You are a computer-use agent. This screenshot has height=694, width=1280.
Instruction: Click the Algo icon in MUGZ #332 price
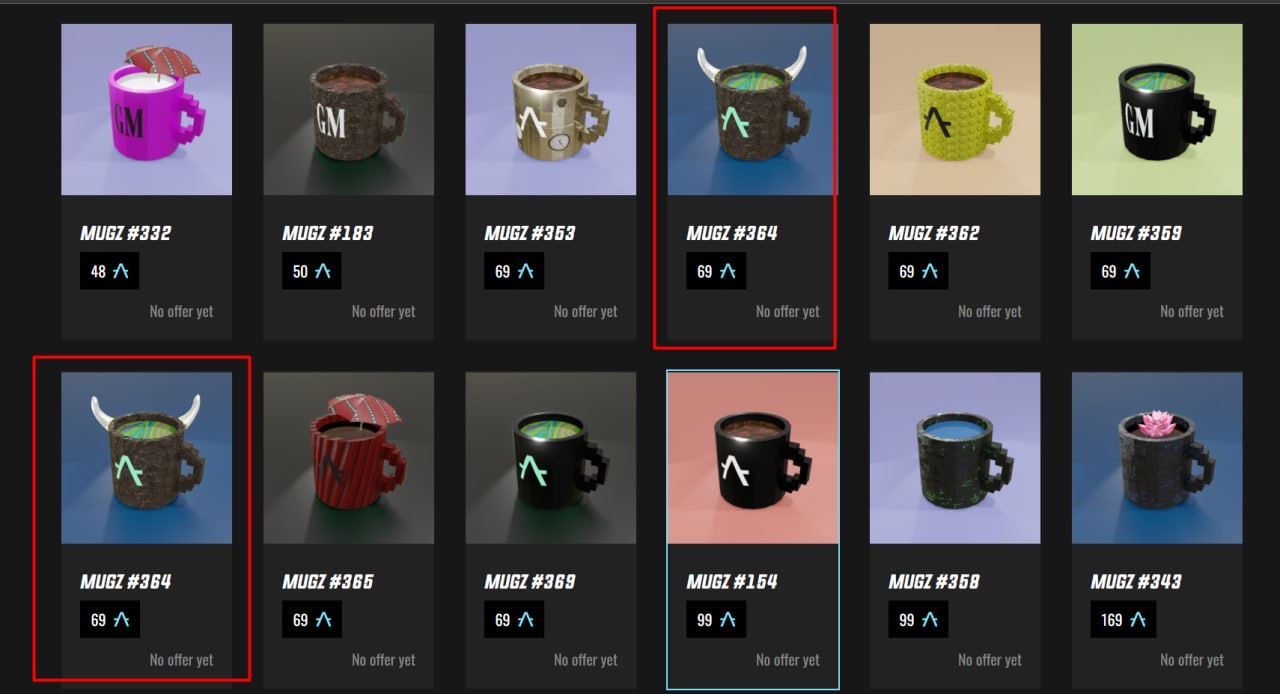(121, 271)
